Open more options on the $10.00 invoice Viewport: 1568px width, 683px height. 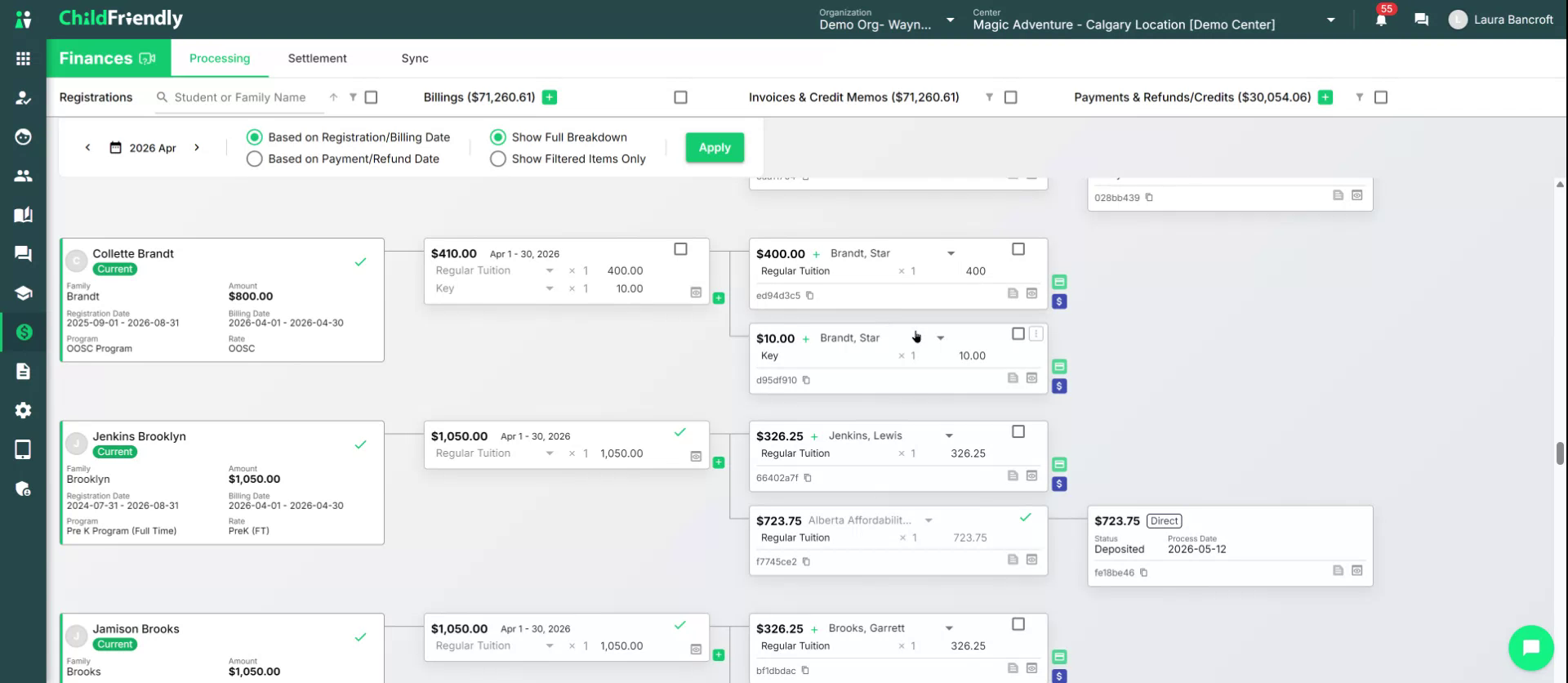(1036, 334)
